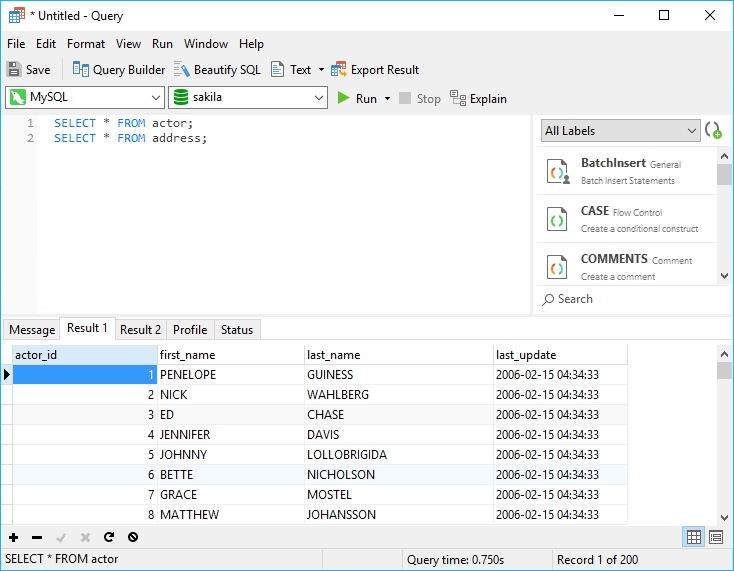Image resolution: width=734 pixels, height=571 pixels.
Task: Open the Text dropdown arrow
Action: click(x=321, y=70)
